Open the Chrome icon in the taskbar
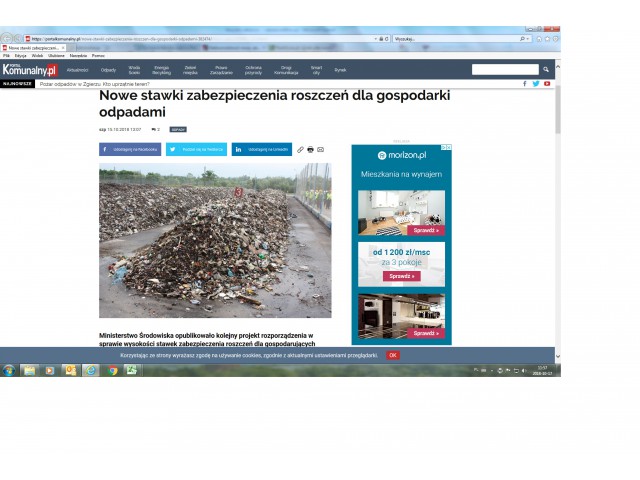Image resolution: width=640 pixels, height=480 pixels. tap(111, 370)
